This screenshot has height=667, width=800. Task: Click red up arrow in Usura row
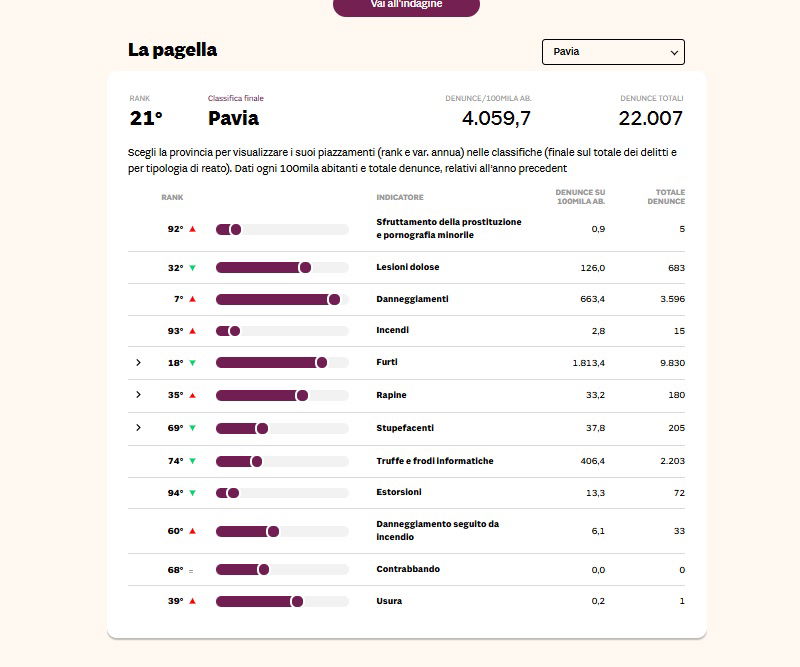[x=192, y=601]
